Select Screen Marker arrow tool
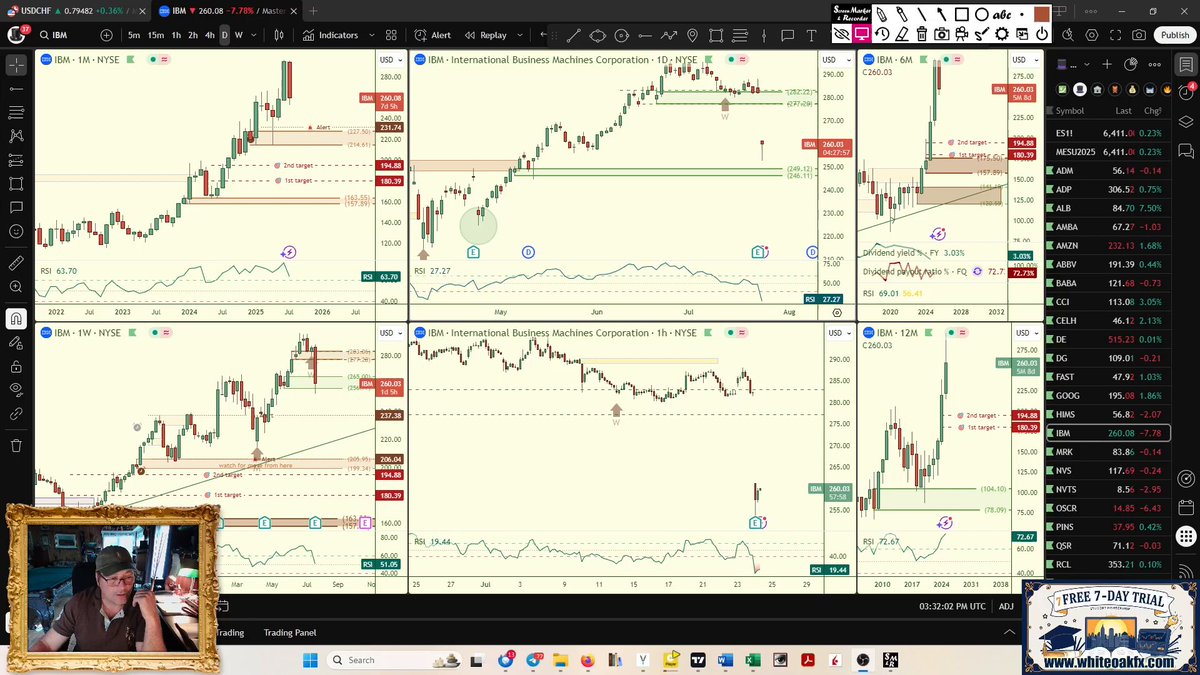This screenshot has width=1200, height=675. [x=942, y=14]
